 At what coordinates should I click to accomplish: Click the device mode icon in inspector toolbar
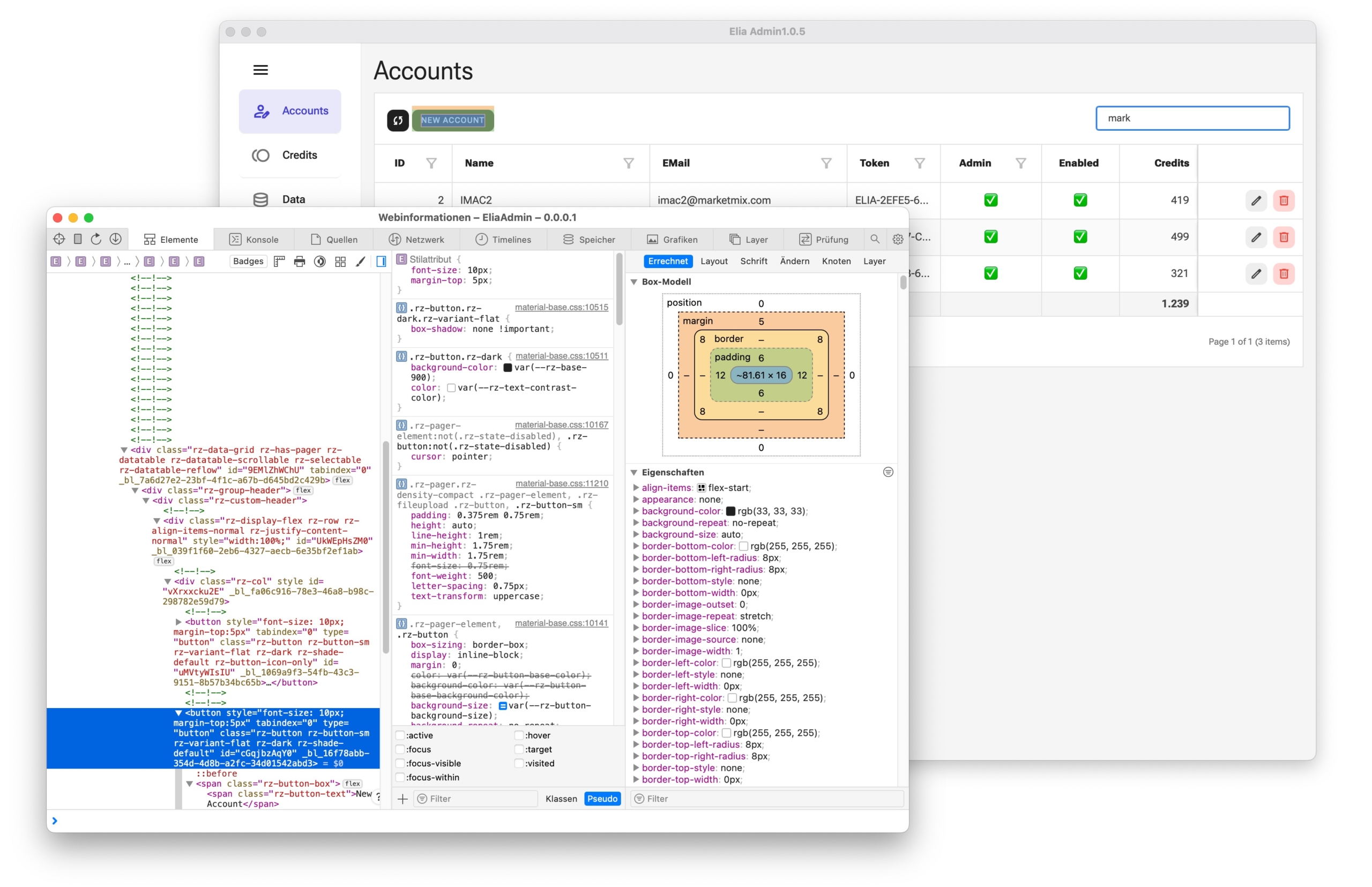click(x=78, y=239)
